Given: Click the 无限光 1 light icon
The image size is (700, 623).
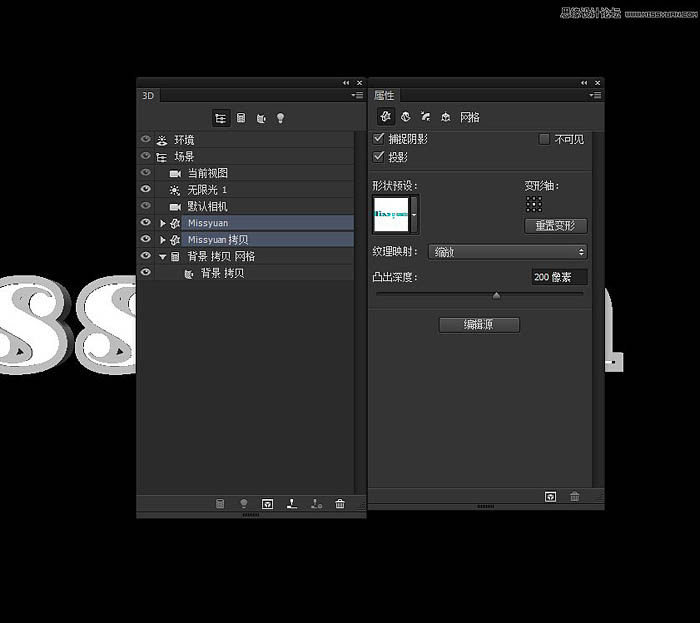Looking at the screenshot, I should click(x=175, y=190).
